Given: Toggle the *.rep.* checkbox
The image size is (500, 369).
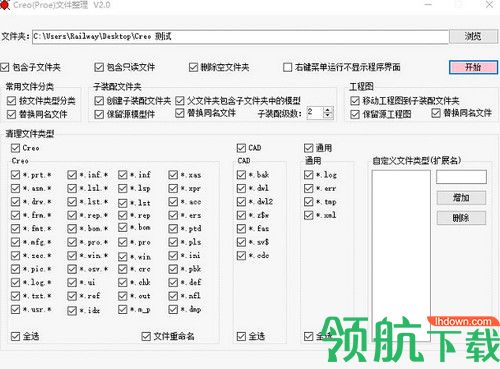Looking at the screenshot, I should 72,215.
